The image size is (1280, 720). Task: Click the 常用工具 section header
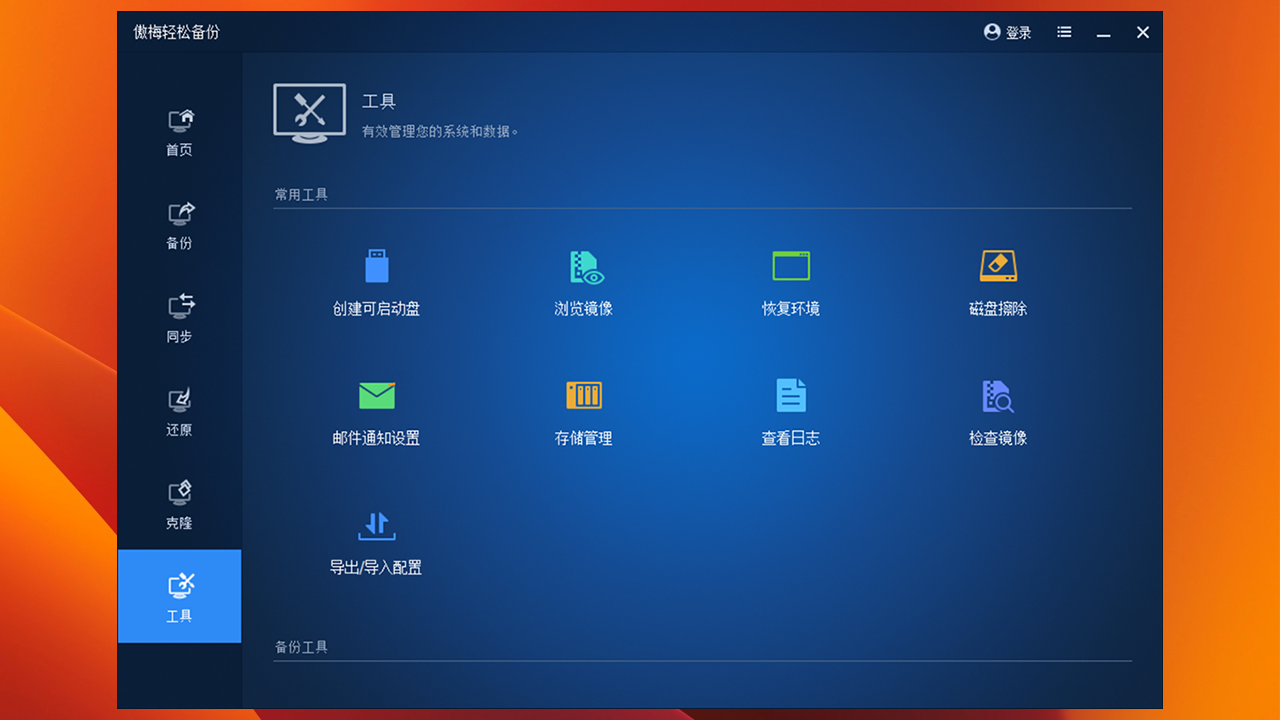click(x=302, y=194)
